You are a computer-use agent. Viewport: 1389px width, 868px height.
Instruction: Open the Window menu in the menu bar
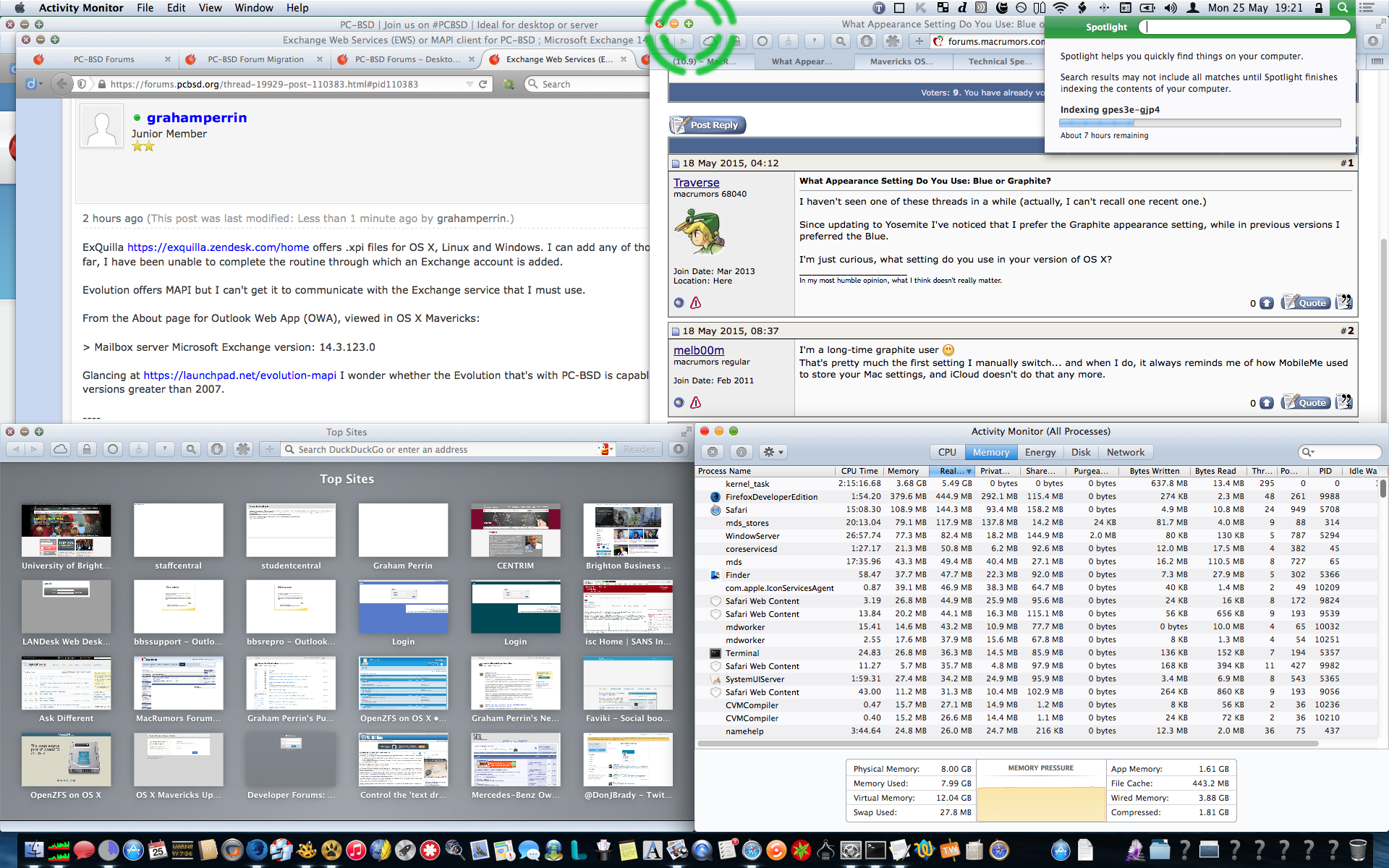click(254, 8)
